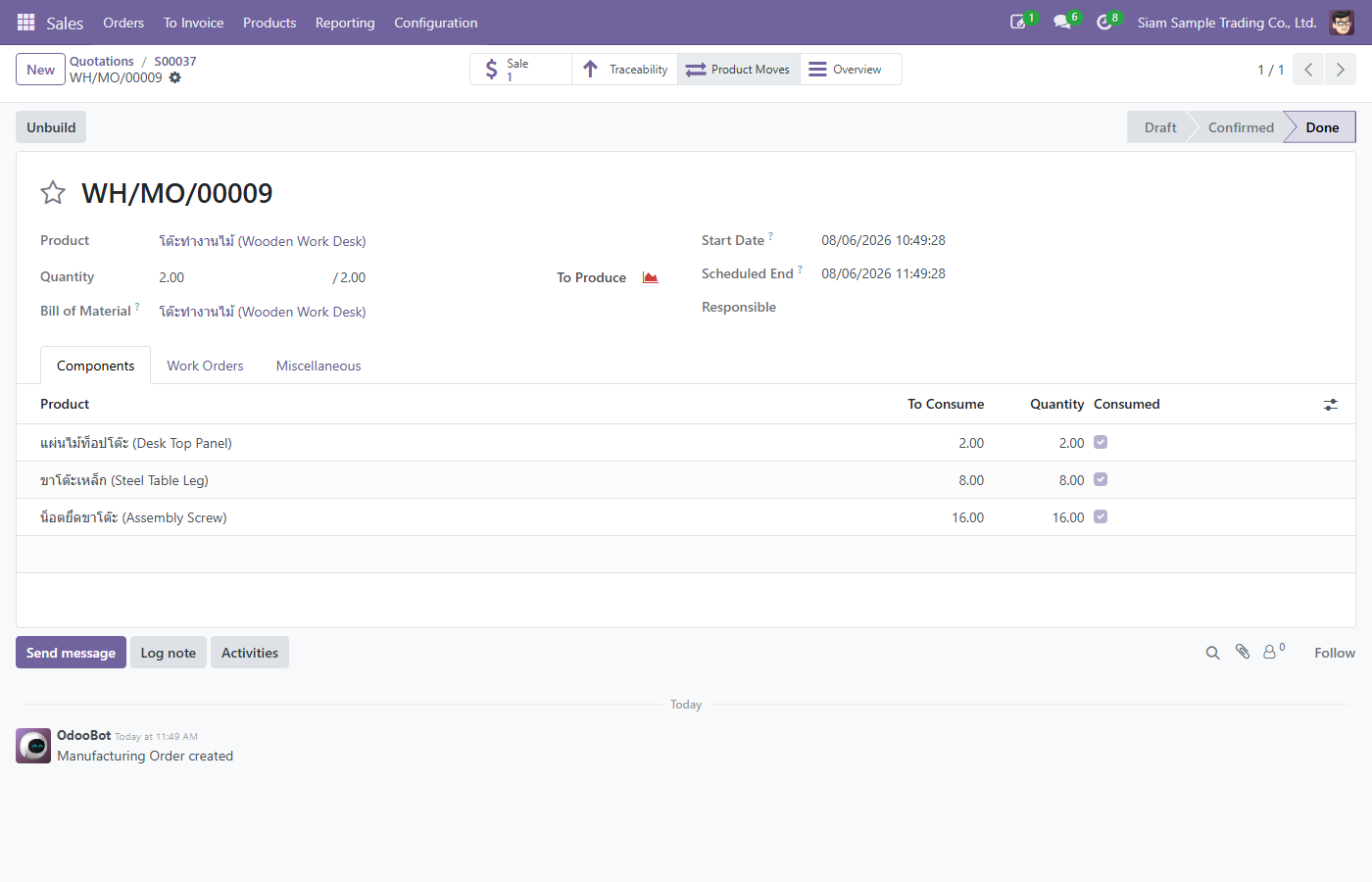Sort by the Product column header
The height and width of the screenshot is (882, 1372).
click(65, 404)
